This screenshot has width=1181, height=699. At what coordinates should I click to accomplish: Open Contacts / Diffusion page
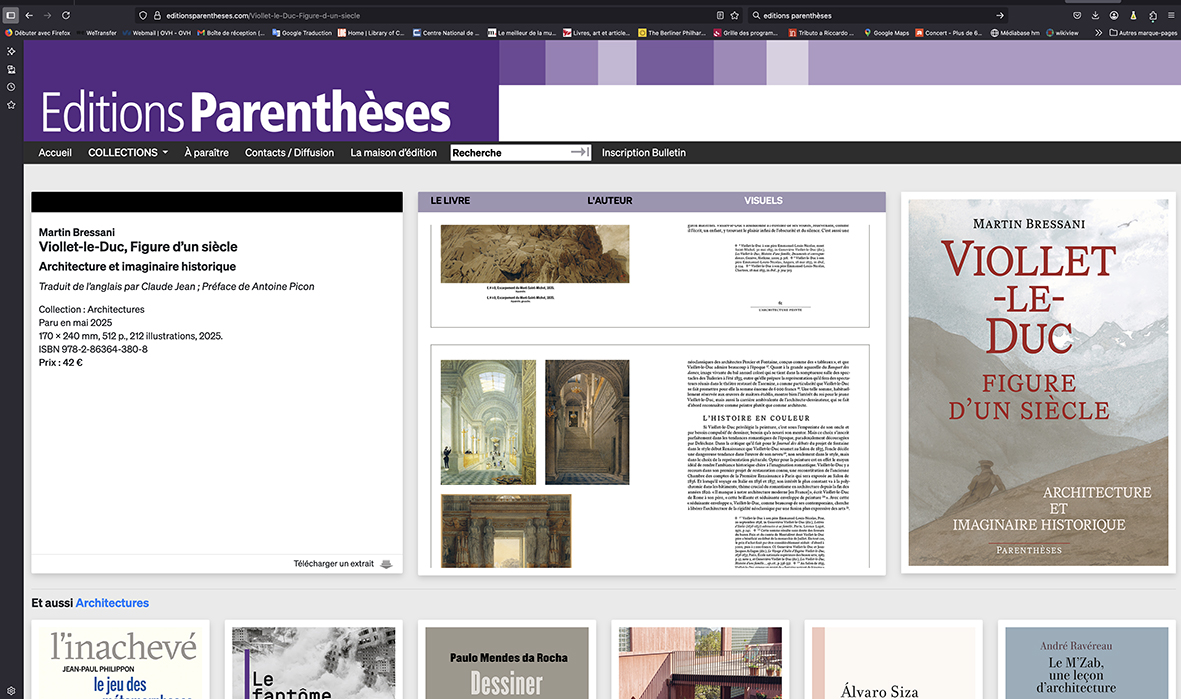point(289,152)
